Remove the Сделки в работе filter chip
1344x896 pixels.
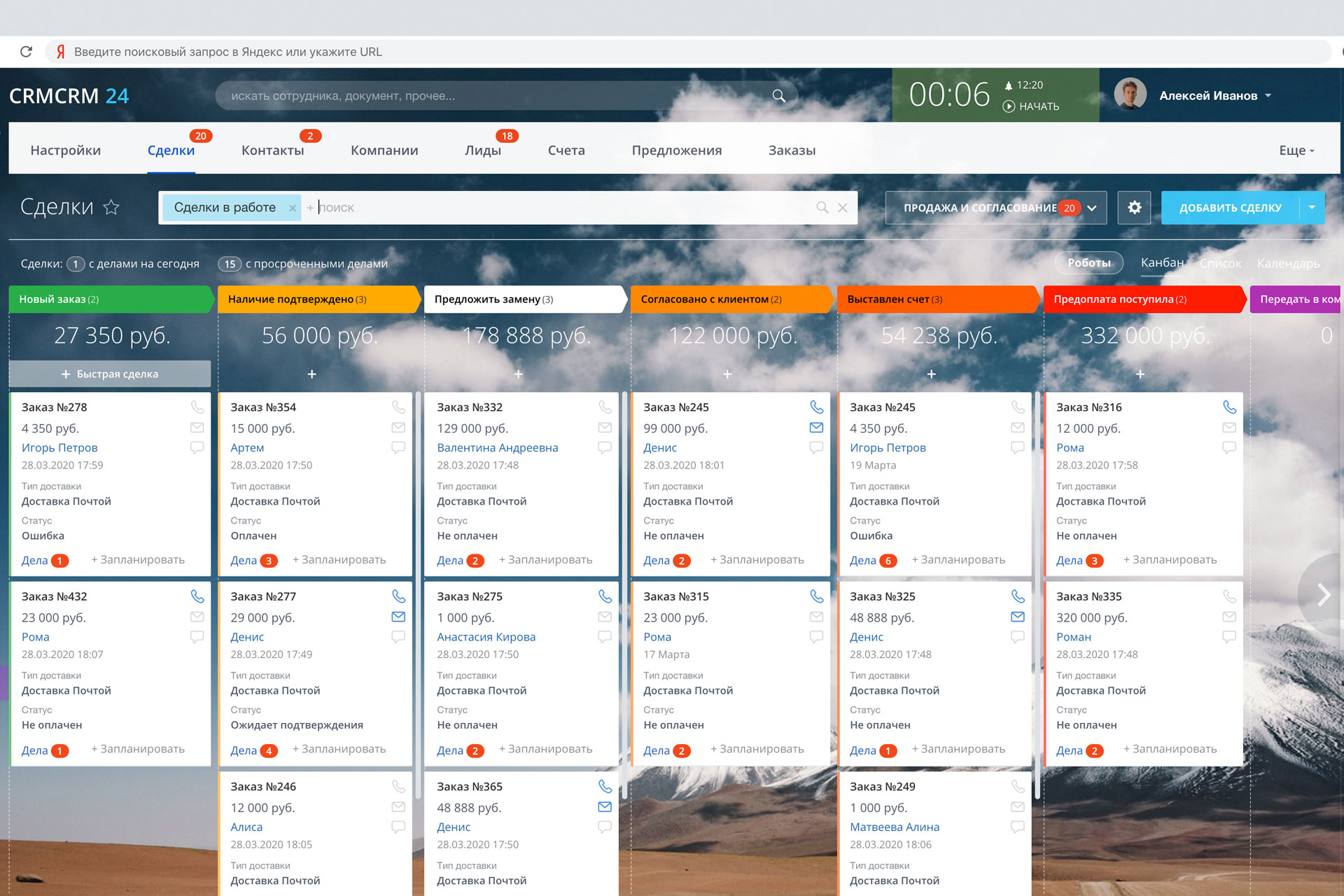293,208
